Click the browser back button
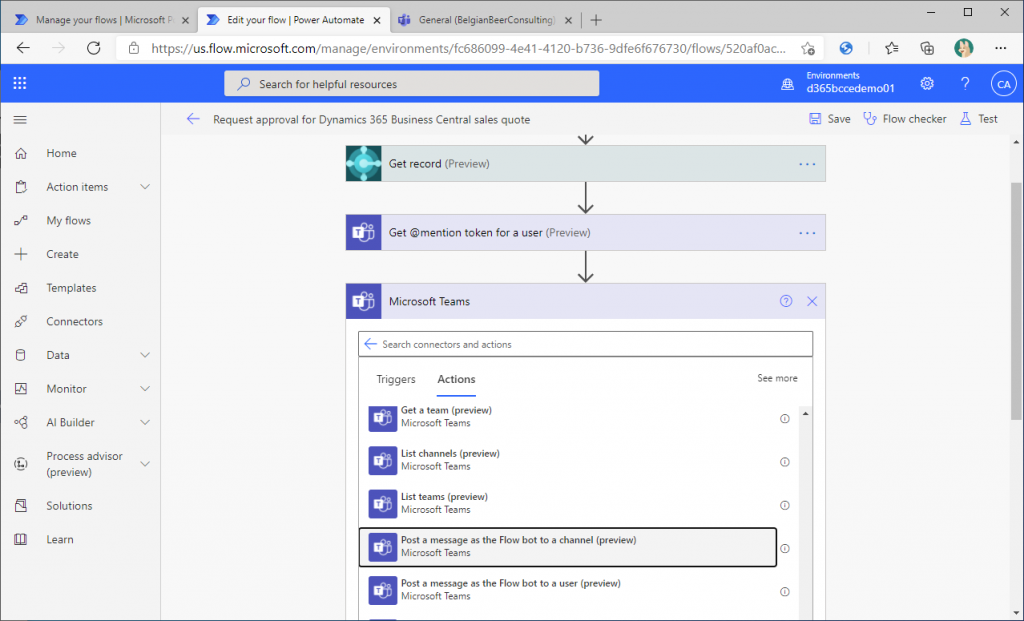 click(24, 48)
